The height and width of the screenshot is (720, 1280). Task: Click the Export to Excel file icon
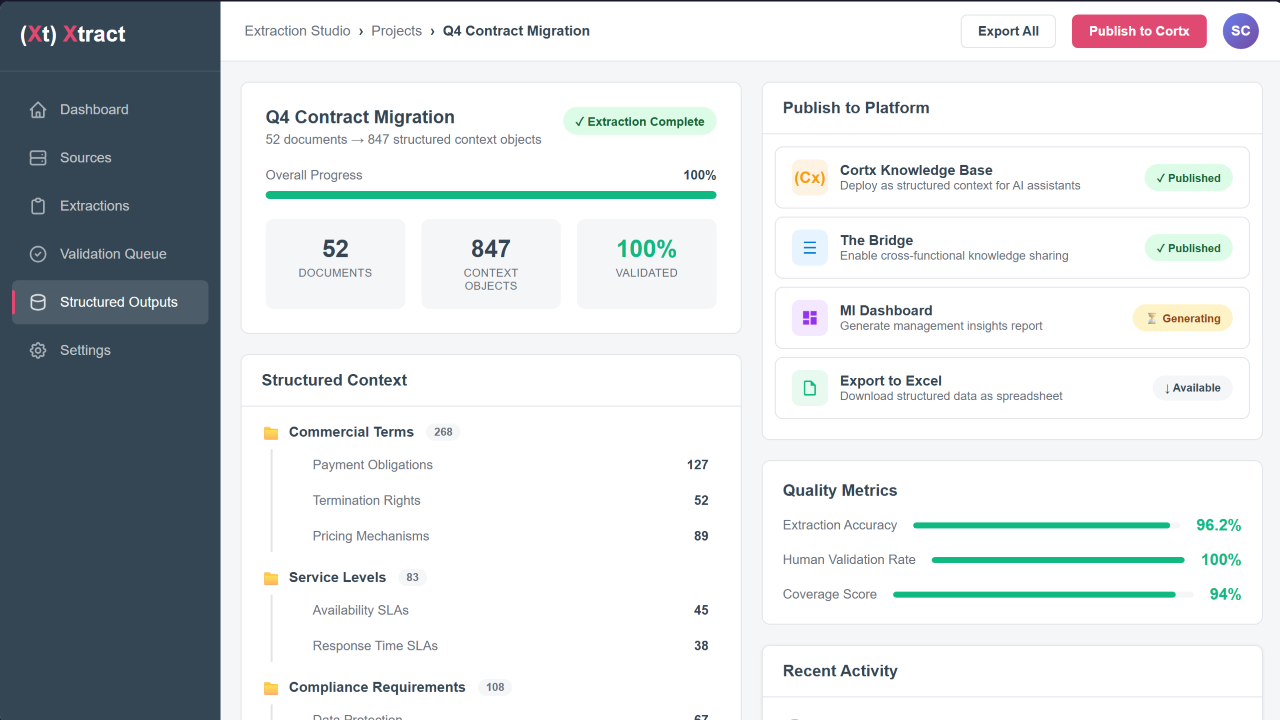click(810, 388)
